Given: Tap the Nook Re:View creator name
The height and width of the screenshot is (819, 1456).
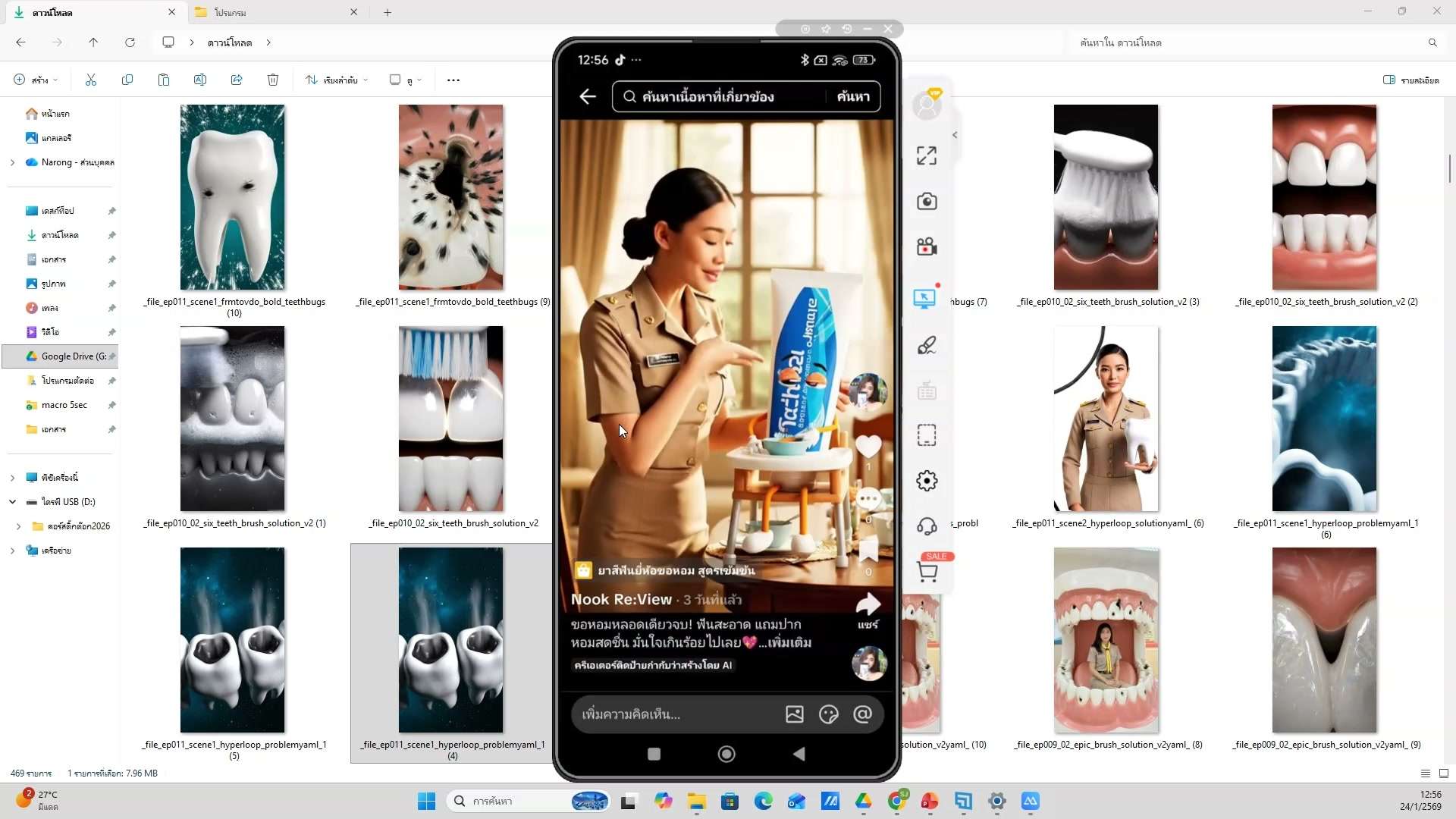Looking at the screenshot, I should coord(621,599).
